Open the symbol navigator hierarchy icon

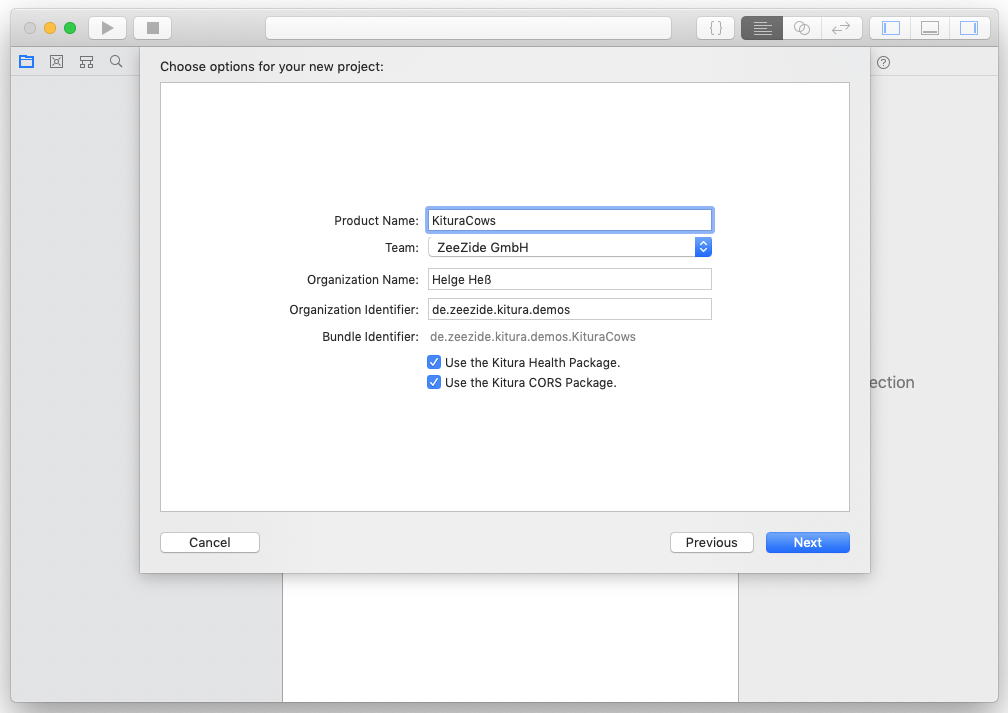pyautogui.click(x=86, y=62)
